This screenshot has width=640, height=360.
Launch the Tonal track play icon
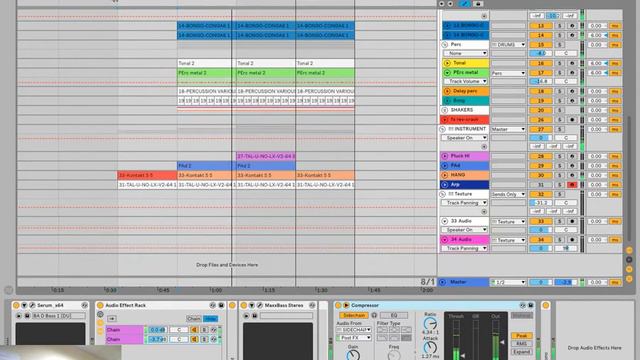[x=447, y=63]
